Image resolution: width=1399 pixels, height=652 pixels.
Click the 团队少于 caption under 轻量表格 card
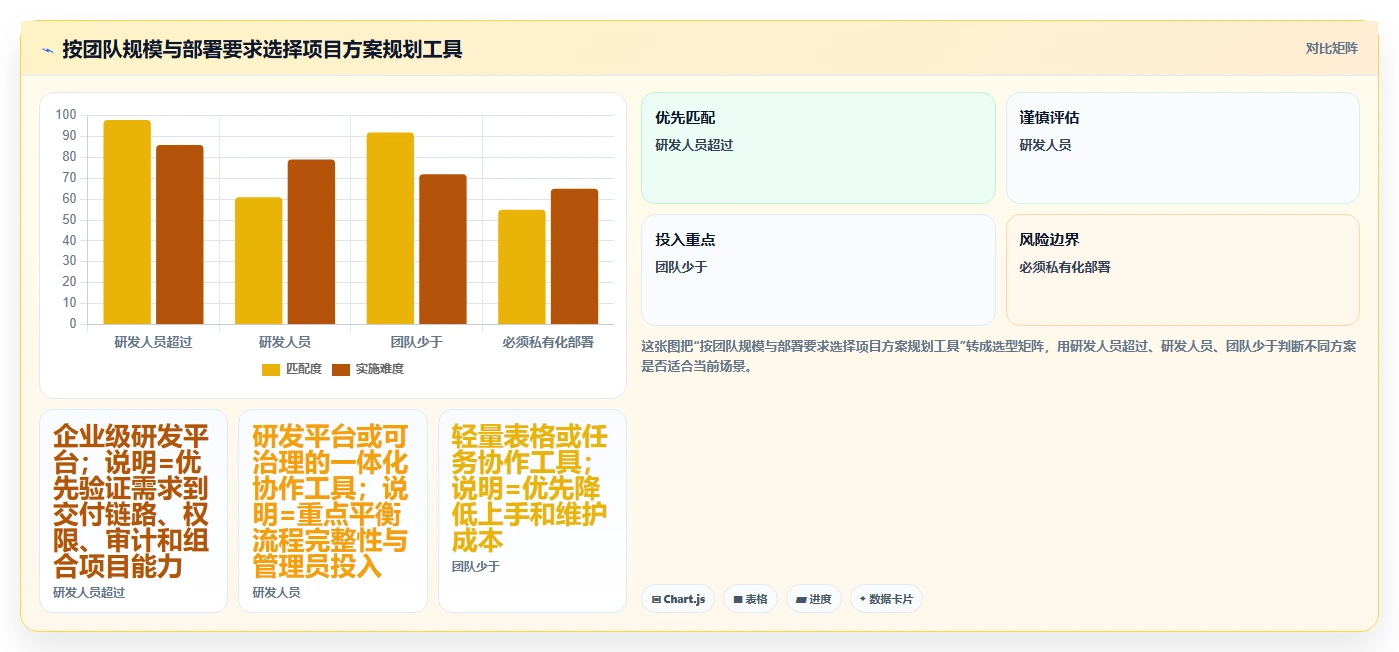tap(475, 567)
